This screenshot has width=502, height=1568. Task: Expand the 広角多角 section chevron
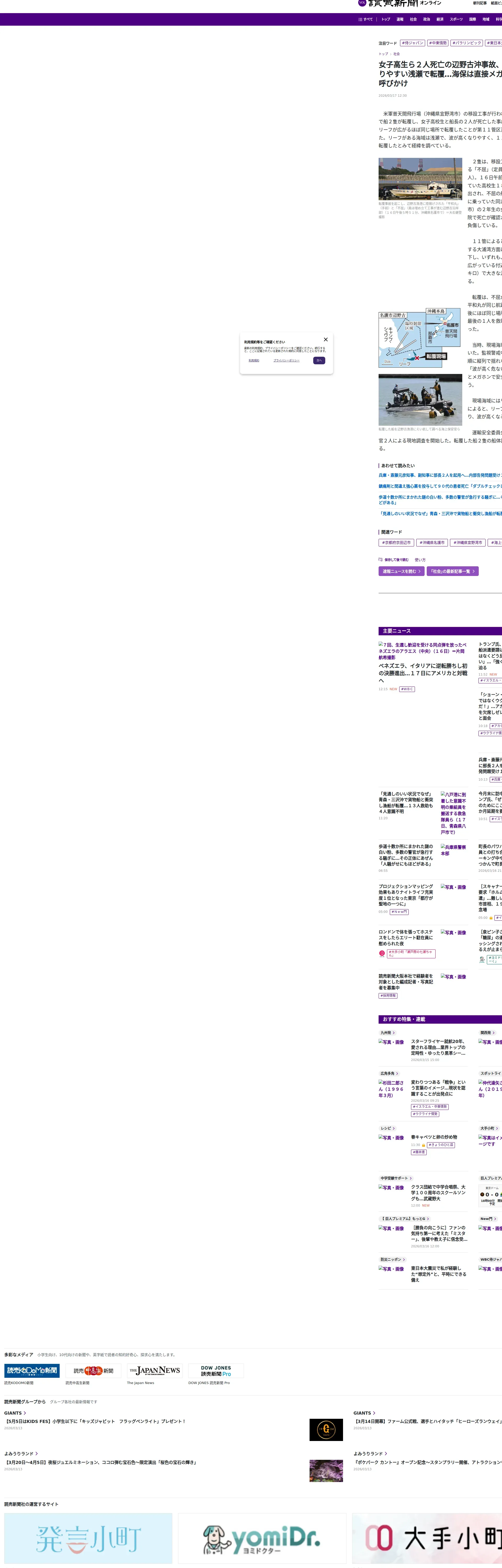(397, 1074)
